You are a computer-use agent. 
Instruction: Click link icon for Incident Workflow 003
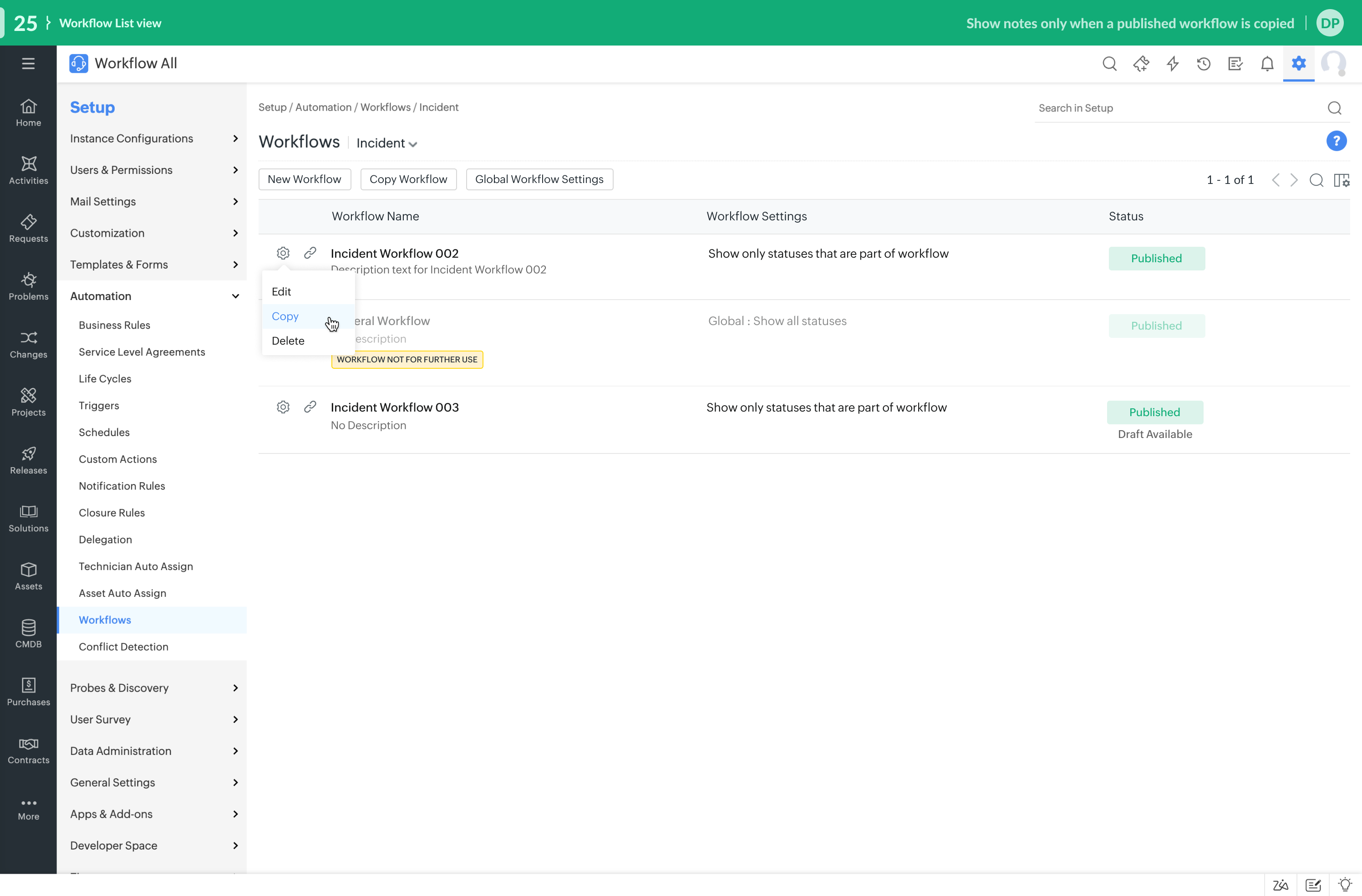point(310,407)
